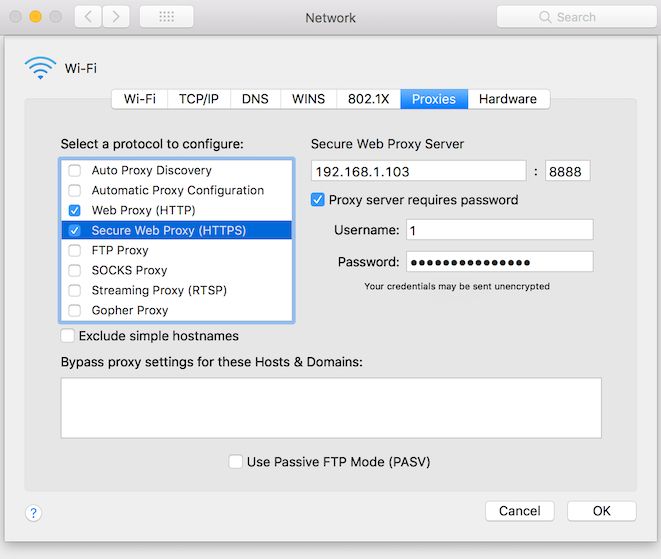Open the 802.1X tab
Image resolution: width=661 pixels, height=559 pixels.
tap(368, 99)
